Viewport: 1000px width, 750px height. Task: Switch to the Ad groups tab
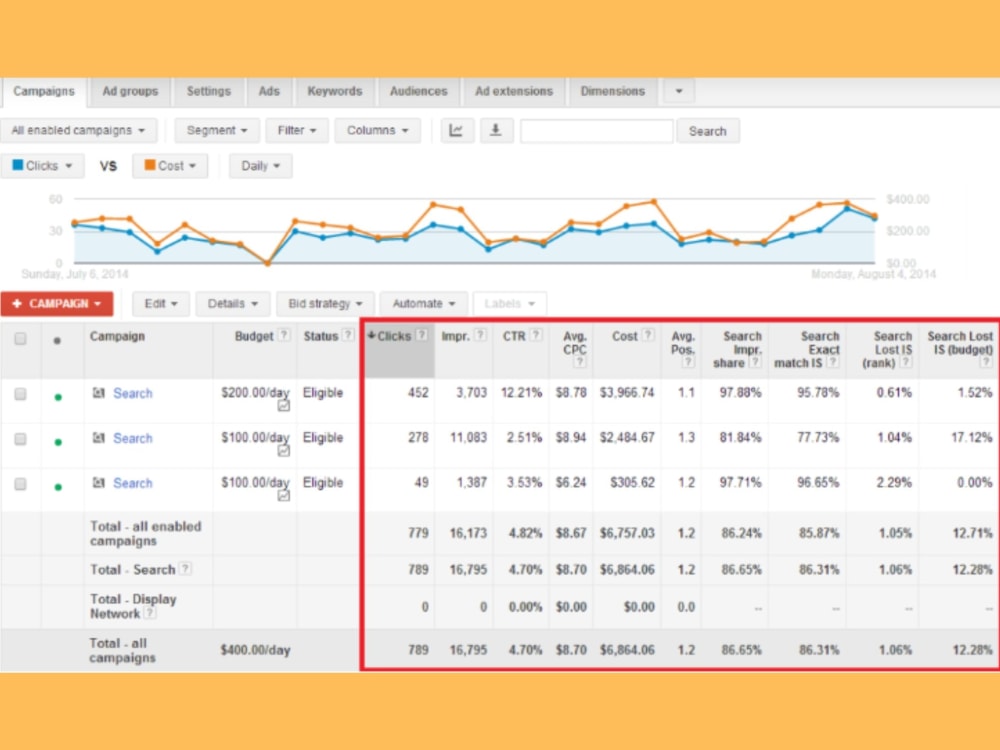point(130,91)
